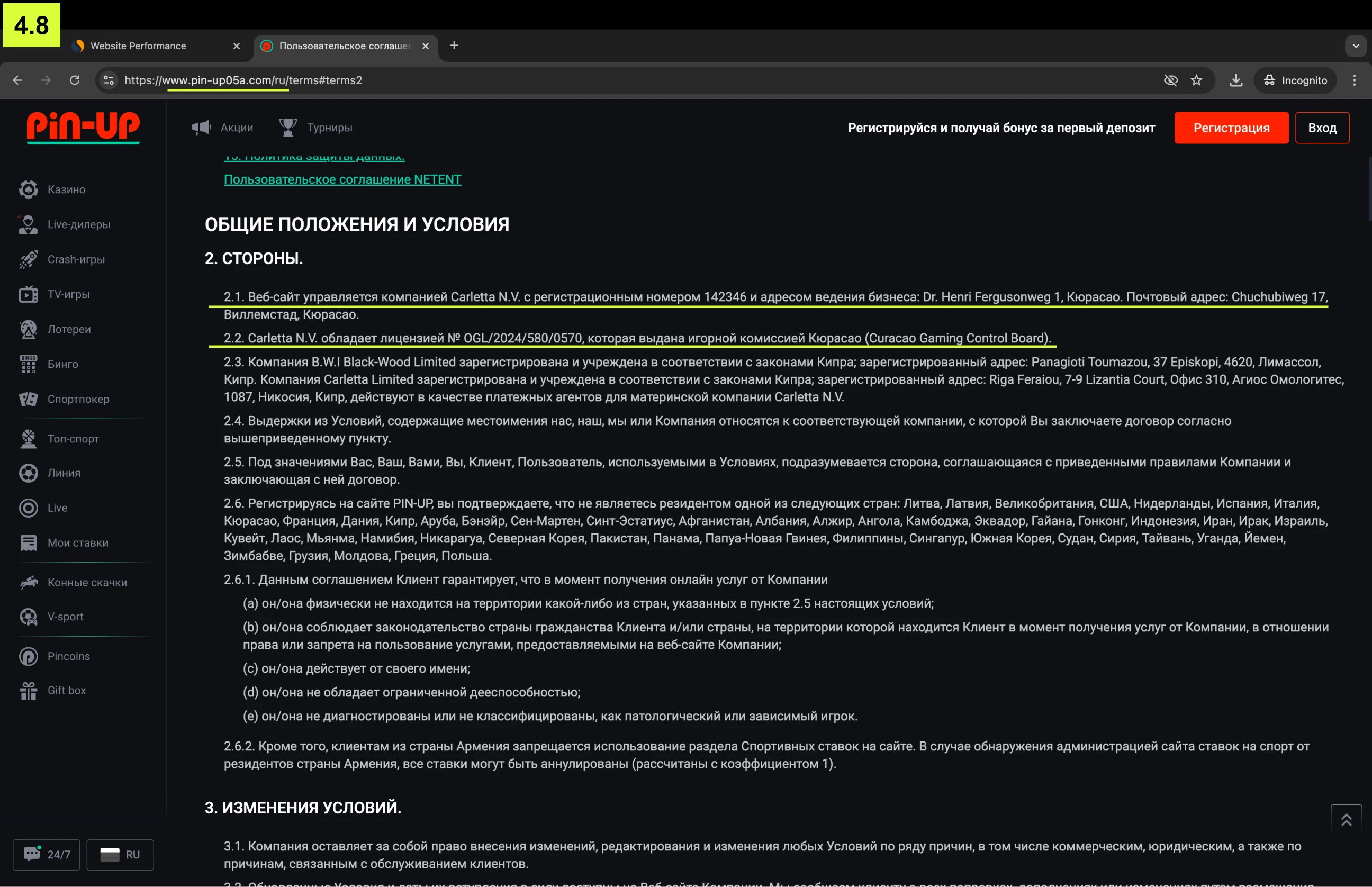Image resolution: width=1372 pixels, height=887 pixels.
Task: Go to Bingo games
Action: point(62,364)
